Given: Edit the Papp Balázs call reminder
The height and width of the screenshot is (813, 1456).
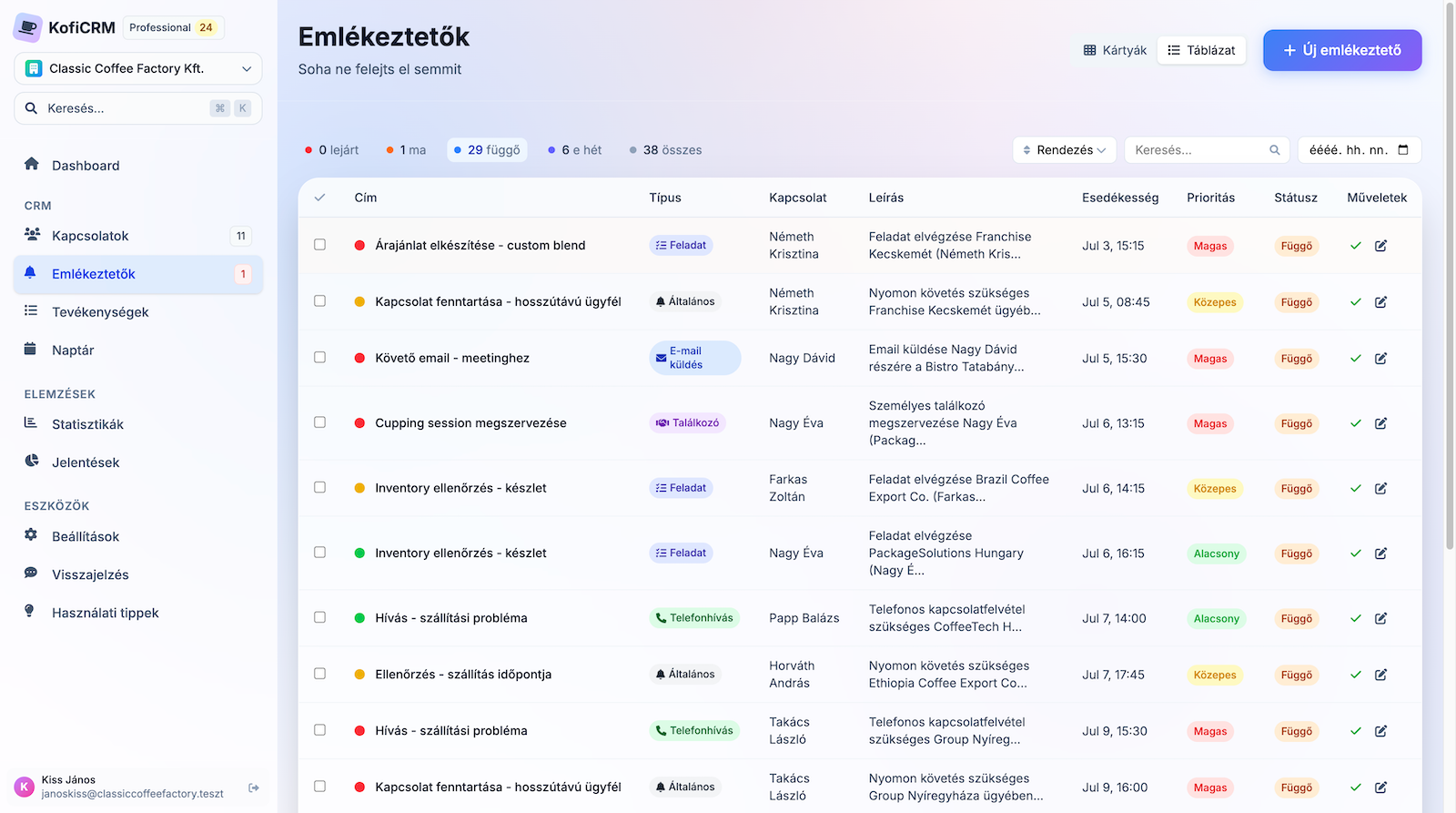Looking at the screenshot, I should point(1380,618).
